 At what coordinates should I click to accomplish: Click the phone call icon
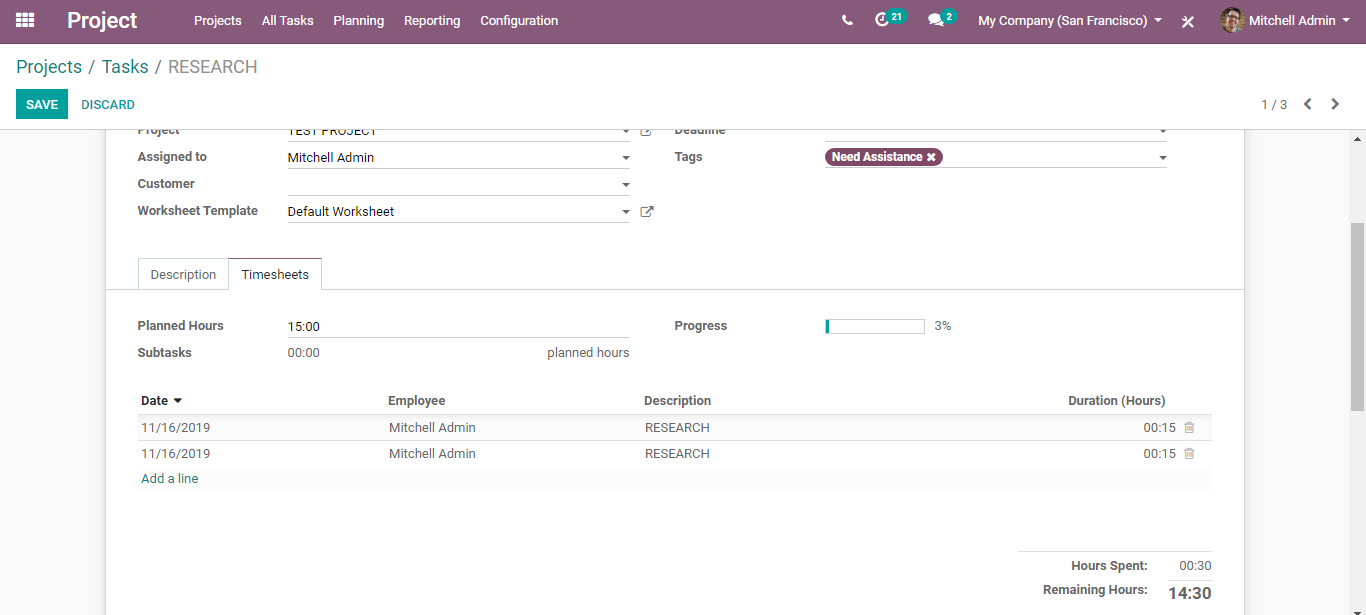[x=847, y=20]
